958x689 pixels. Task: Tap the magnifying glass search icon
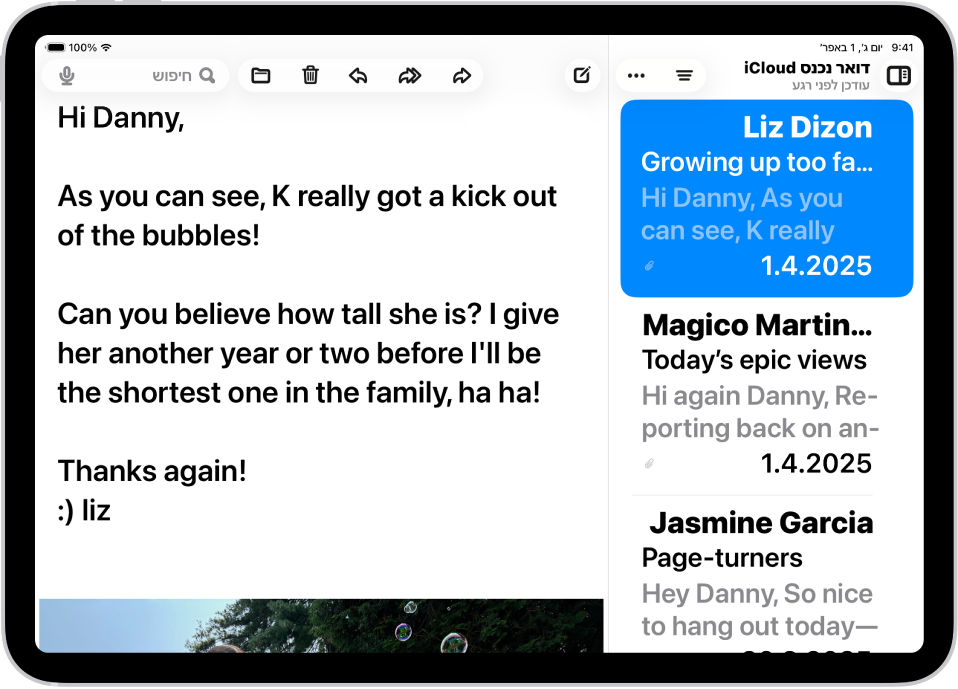208,76
